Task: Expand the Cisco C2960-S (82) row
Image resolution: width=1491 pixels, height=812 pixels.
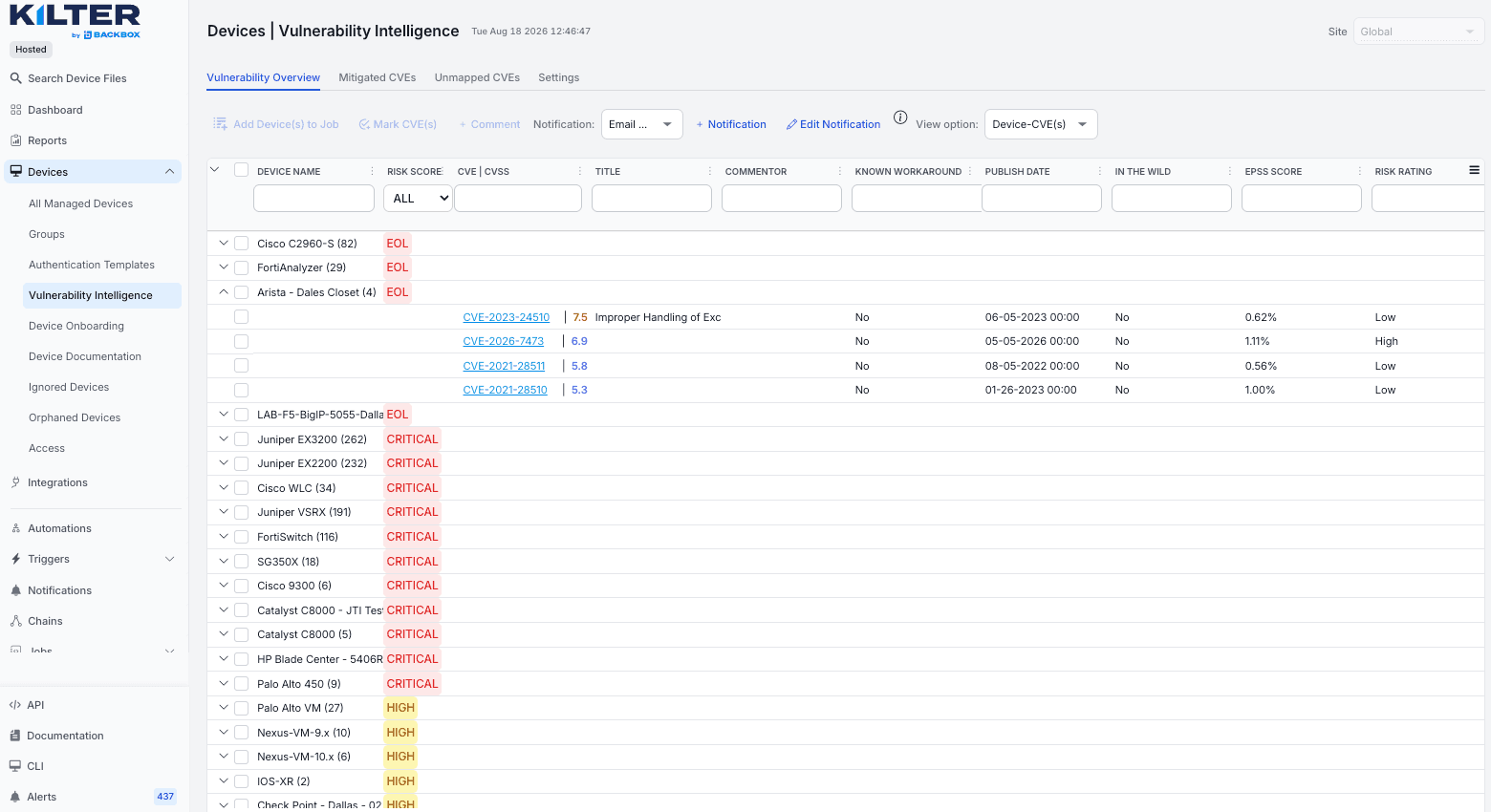Action: coord(224,244)
